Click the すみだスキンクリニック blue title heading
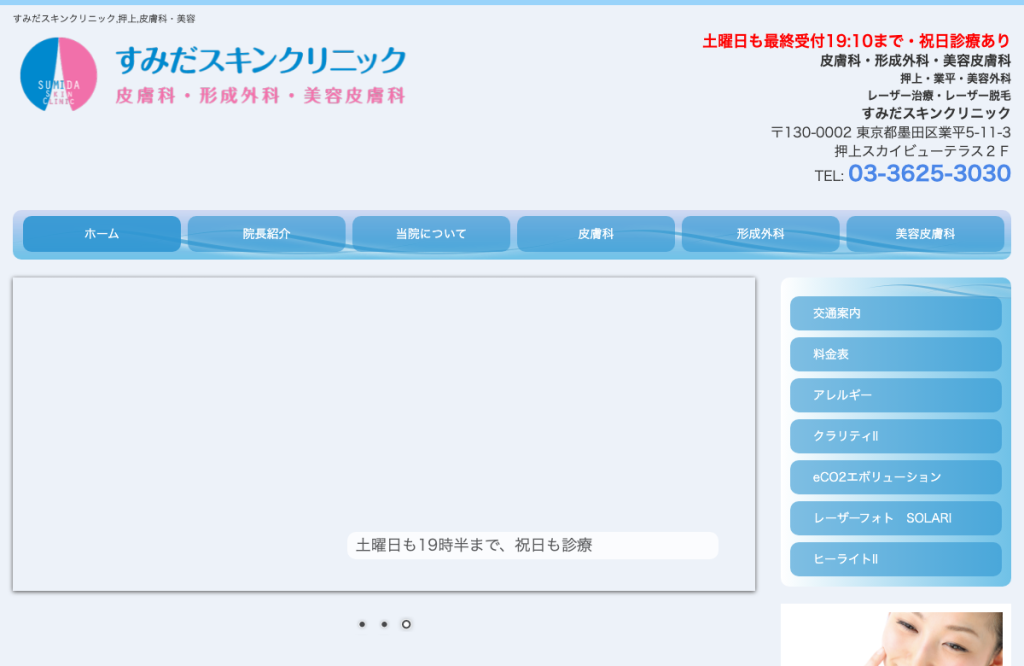 point(261,60)
